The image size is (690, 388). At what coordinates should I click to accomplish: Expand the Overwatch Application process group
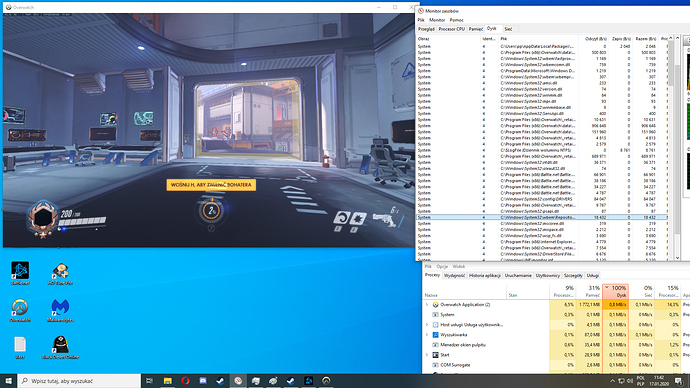click(x=426, y=304)
